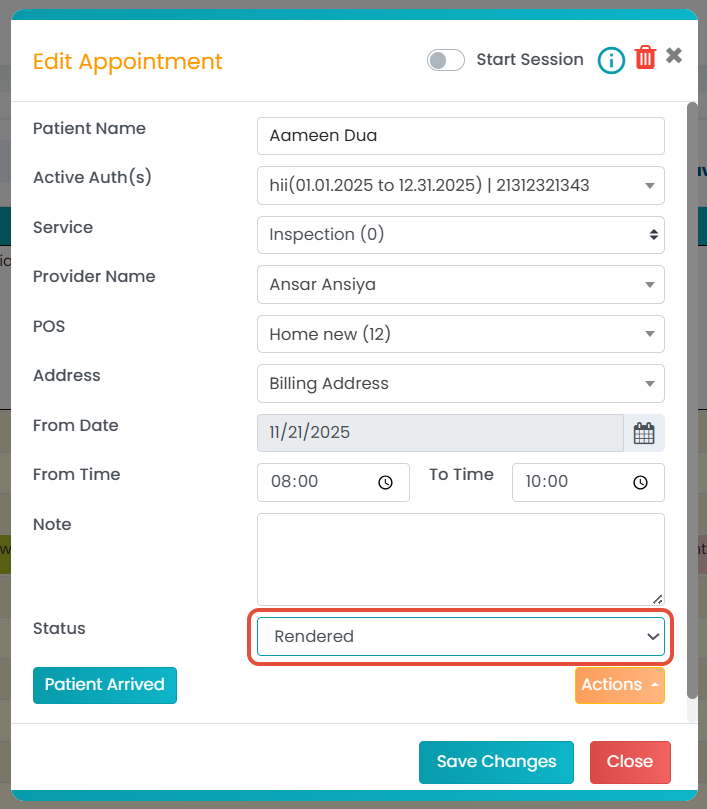Expand the POS dropdown
707x809 pixels.
(460, 334)
